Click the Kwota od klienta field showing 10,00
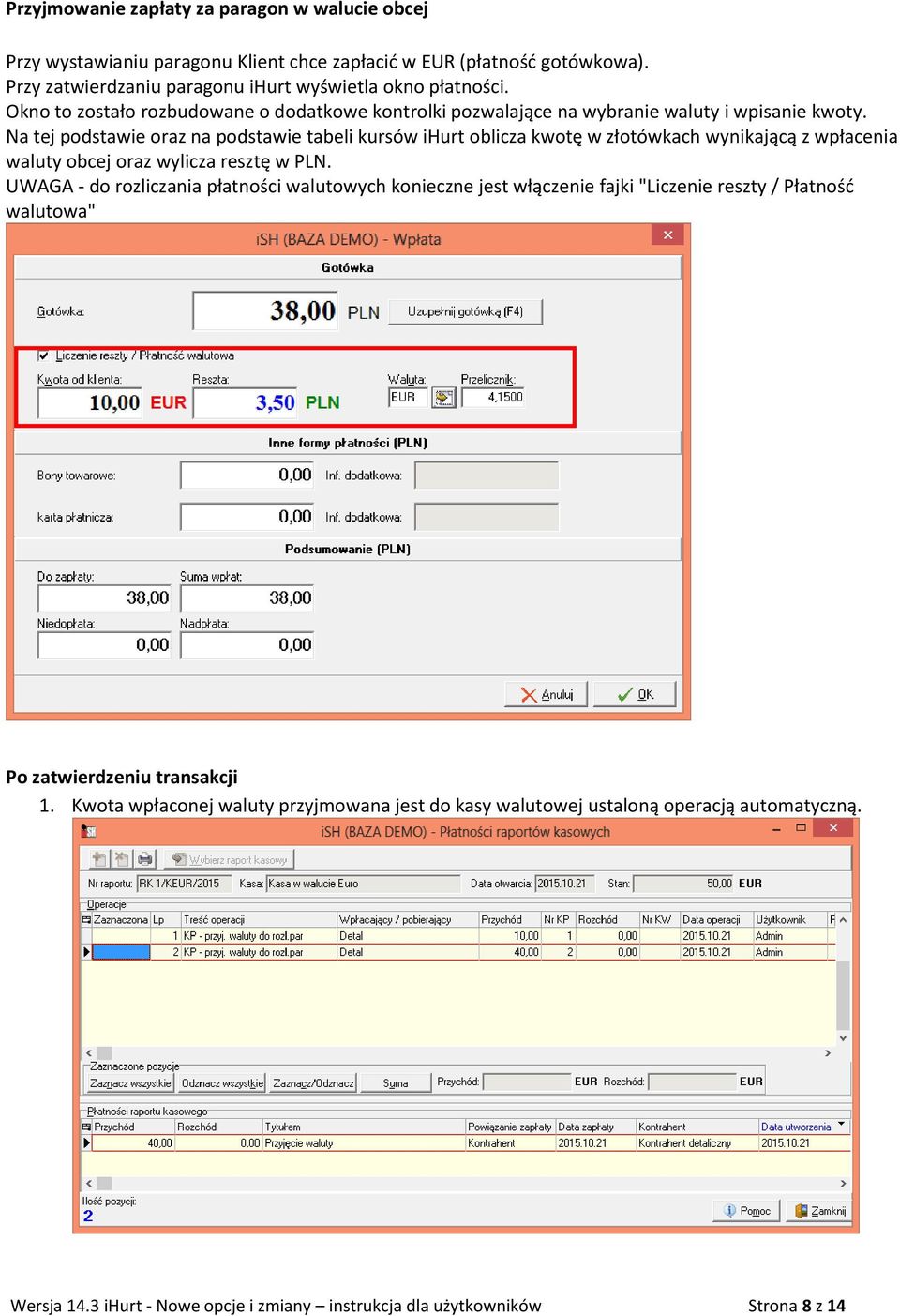 (90, 402)
